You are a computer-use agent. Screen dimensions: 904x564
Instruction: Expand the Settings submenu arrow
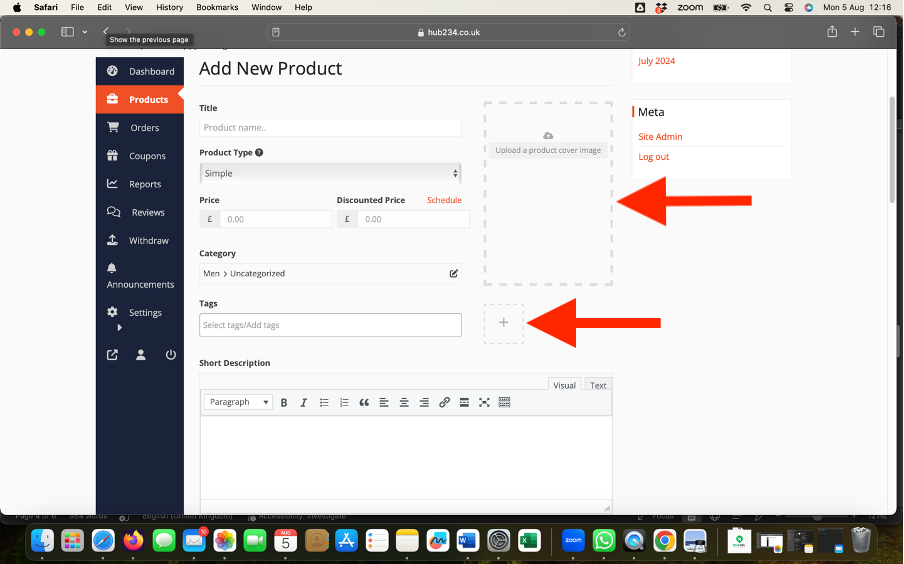pyautogui.click(x=119, y=327)
